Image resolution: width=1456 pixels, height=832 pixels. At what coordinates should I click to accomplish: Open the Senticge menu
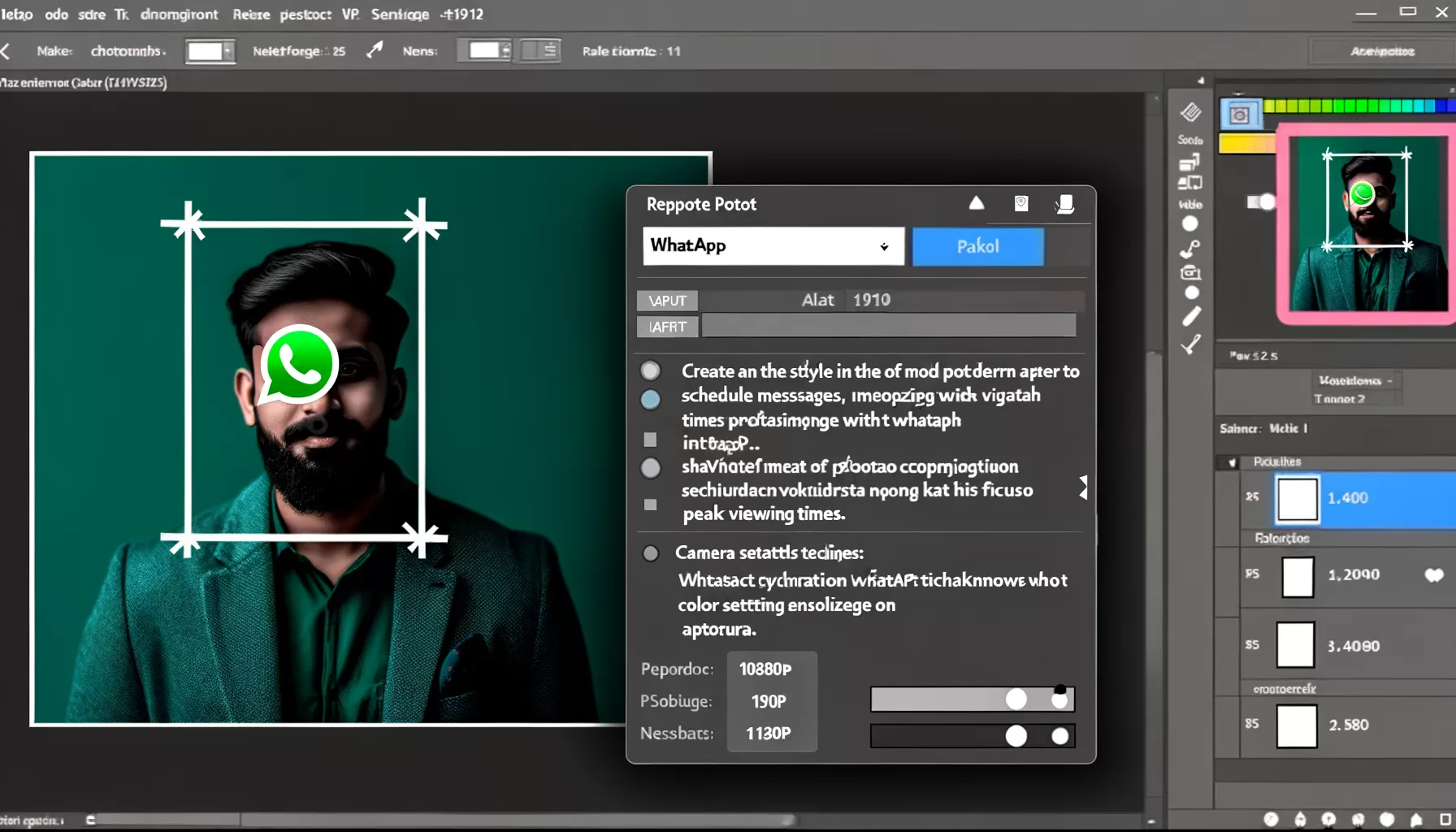click(x=400, y=15)
